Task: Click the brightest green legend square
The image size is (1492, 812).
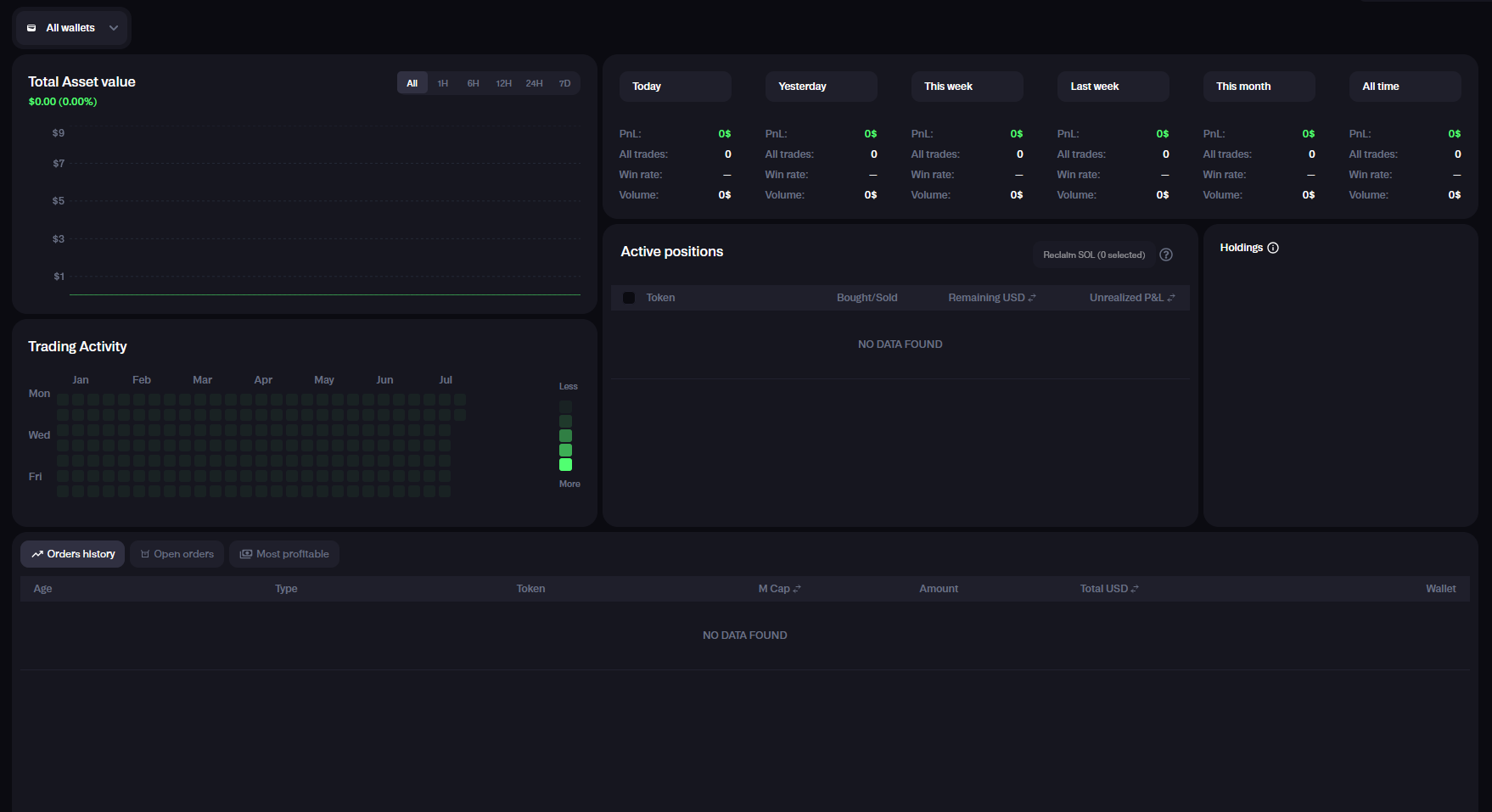Action: (x=565, y=465)
